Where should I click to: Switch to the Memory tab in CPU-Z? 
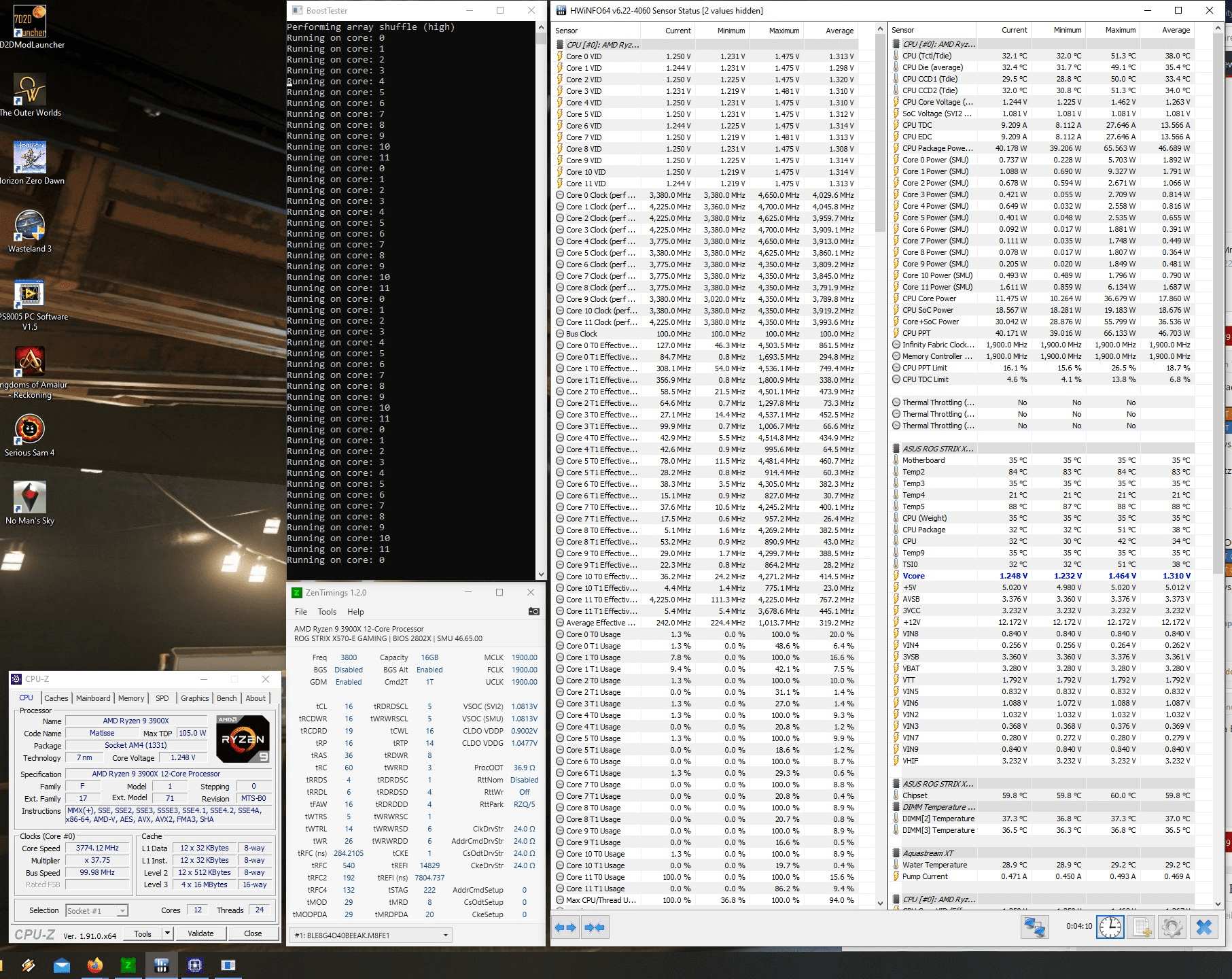pos(131,698)
